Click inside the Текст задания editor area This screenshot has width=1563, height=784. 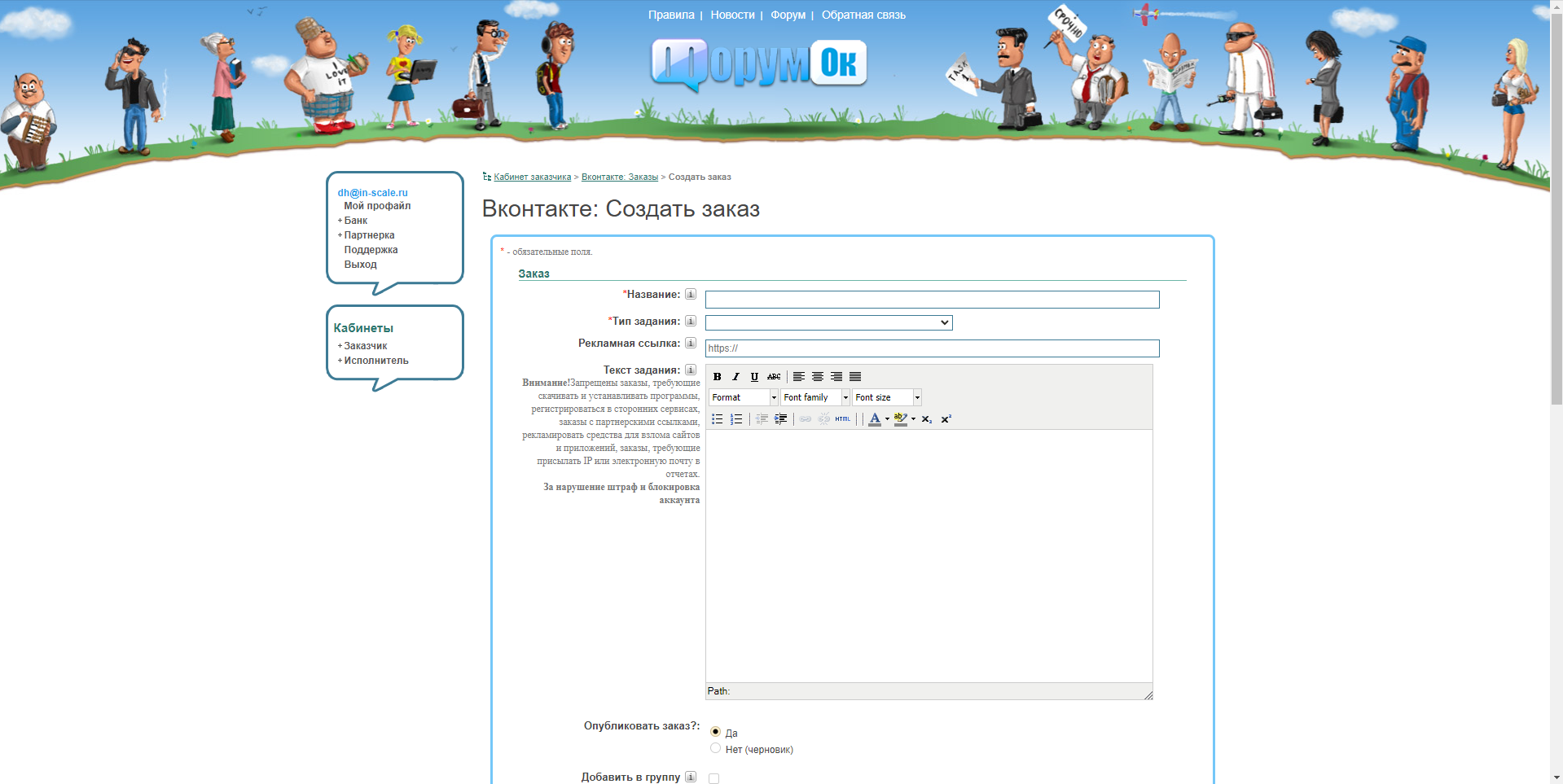click(x=929, y=556)
